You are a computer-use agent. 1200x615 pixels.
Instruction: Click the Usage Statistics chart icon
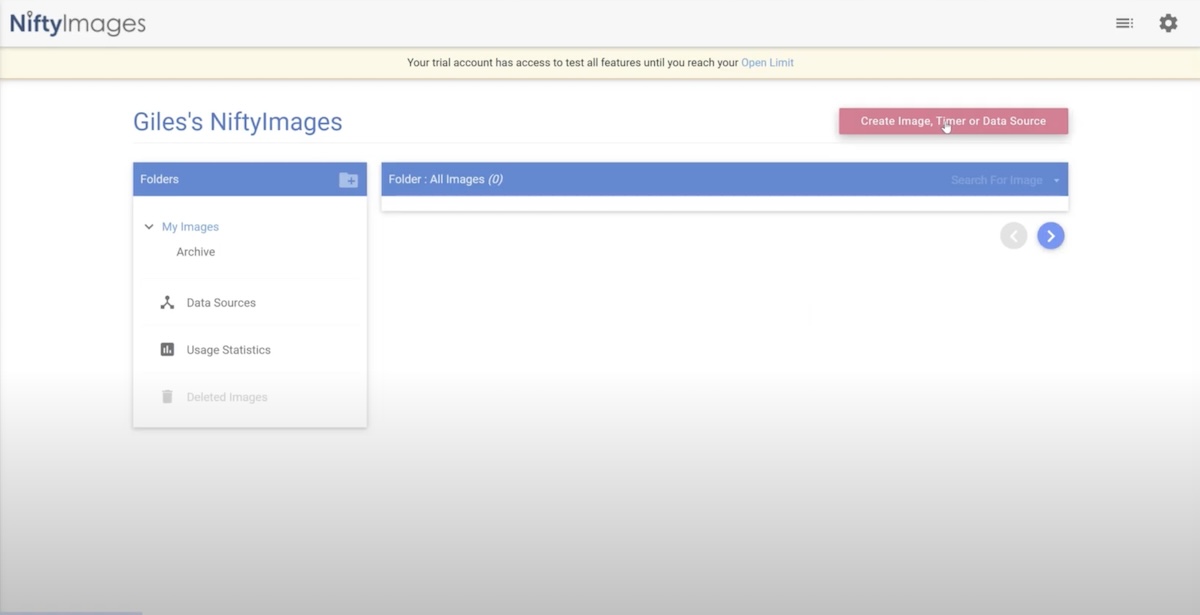pos(167,350)
